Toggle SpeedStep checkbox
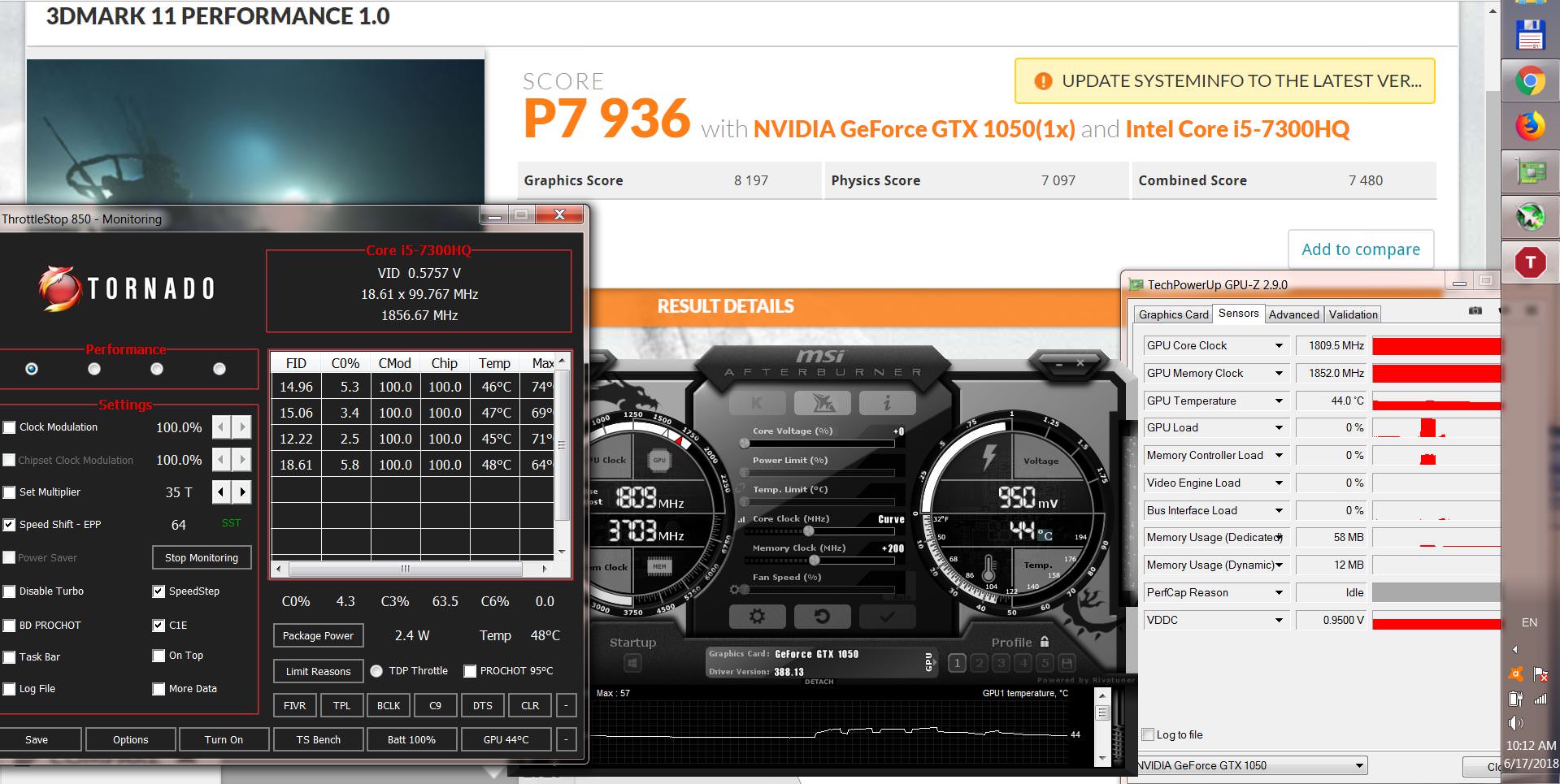 (159, 591)
